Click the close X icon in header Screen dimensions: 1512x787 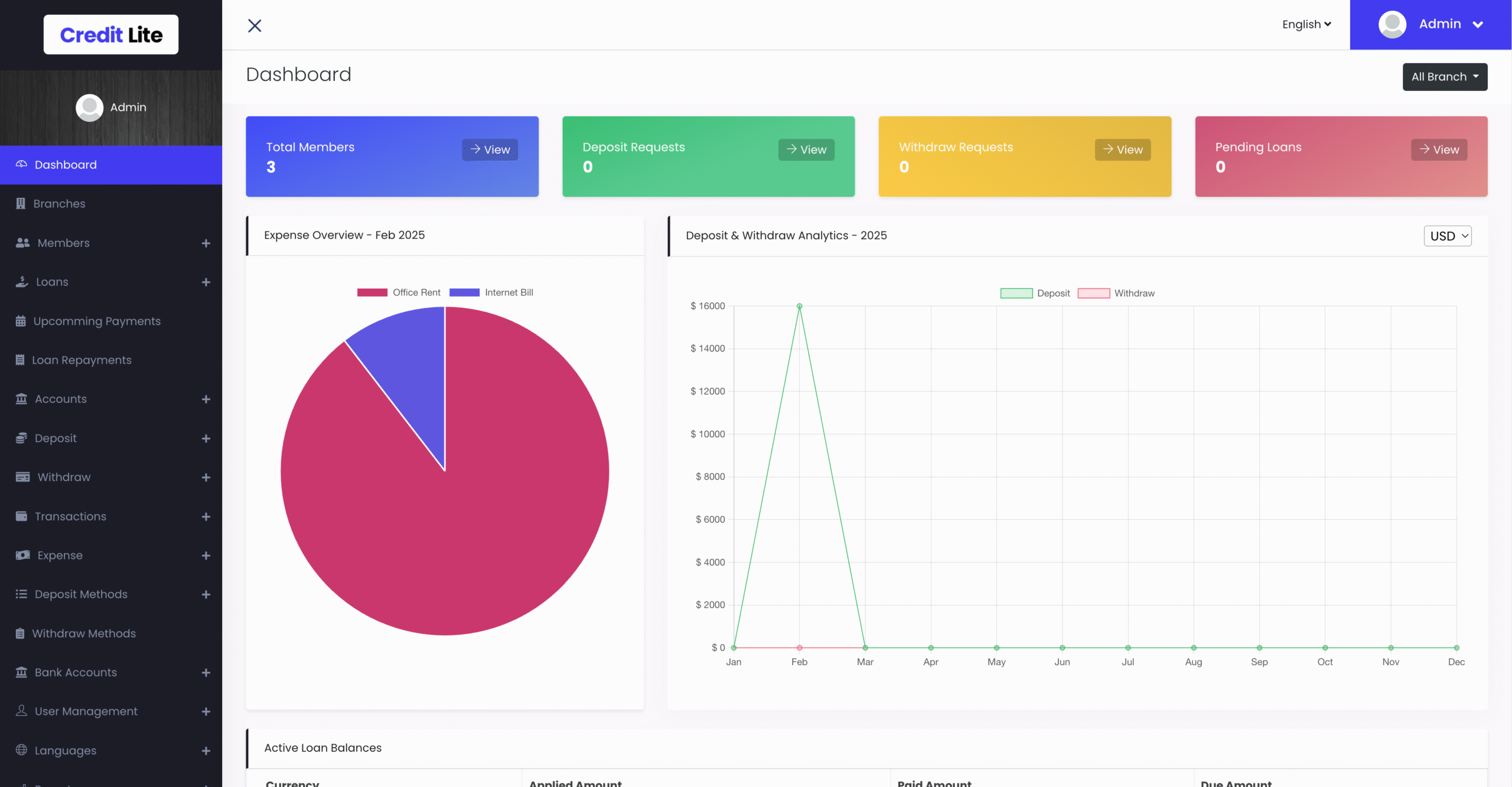(255, 25)
